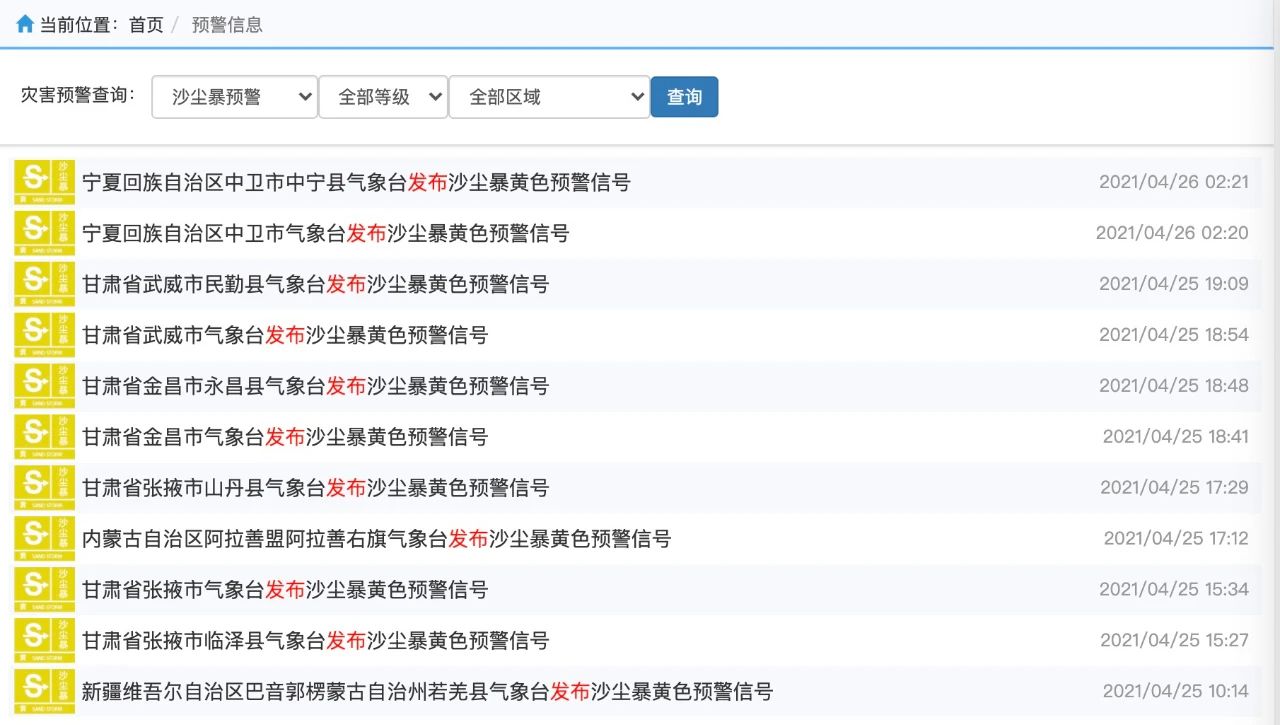Click sandstorm icon beside 中卫市中宁县 warning

[x=45, y=182]
